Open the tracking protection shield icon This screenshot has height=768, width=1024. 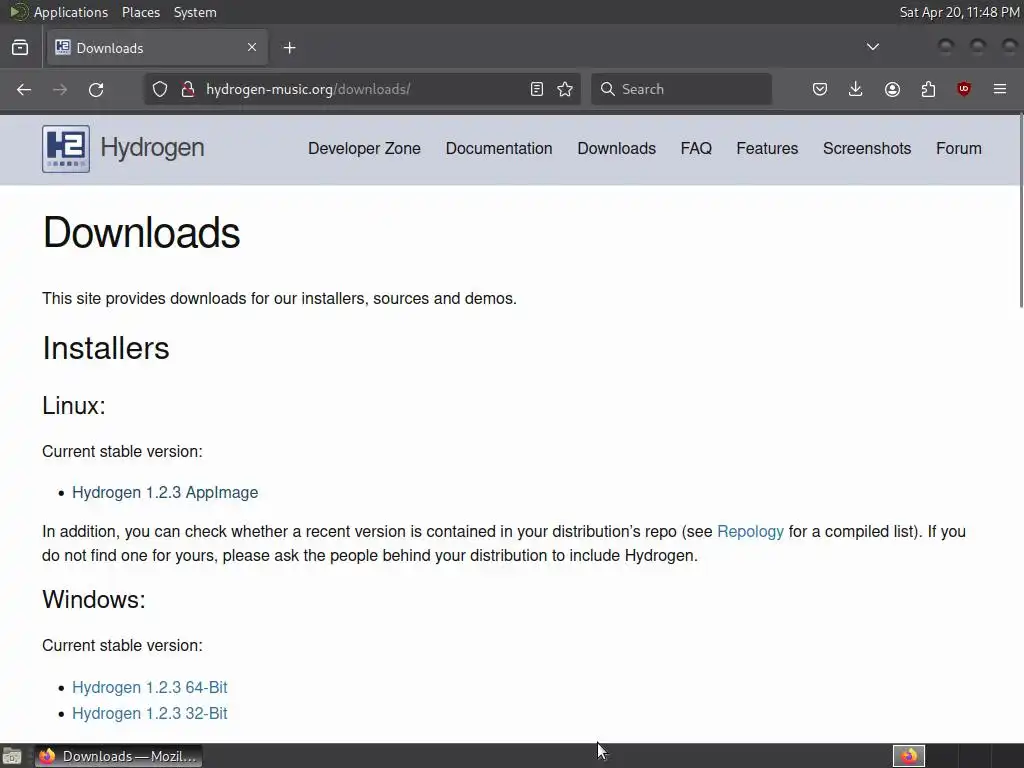(x=160, y=89)
